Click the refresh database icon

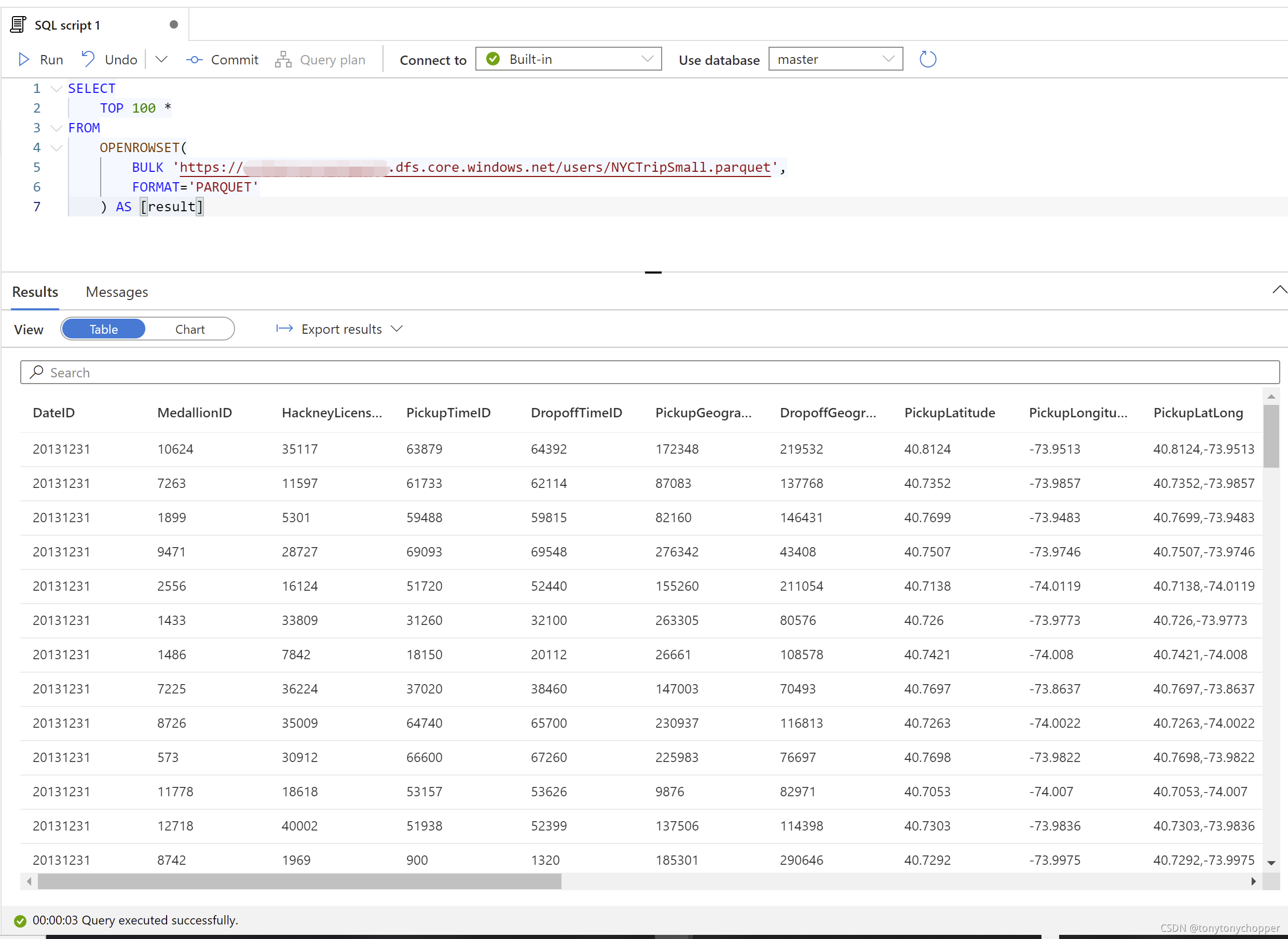point(927,59)
